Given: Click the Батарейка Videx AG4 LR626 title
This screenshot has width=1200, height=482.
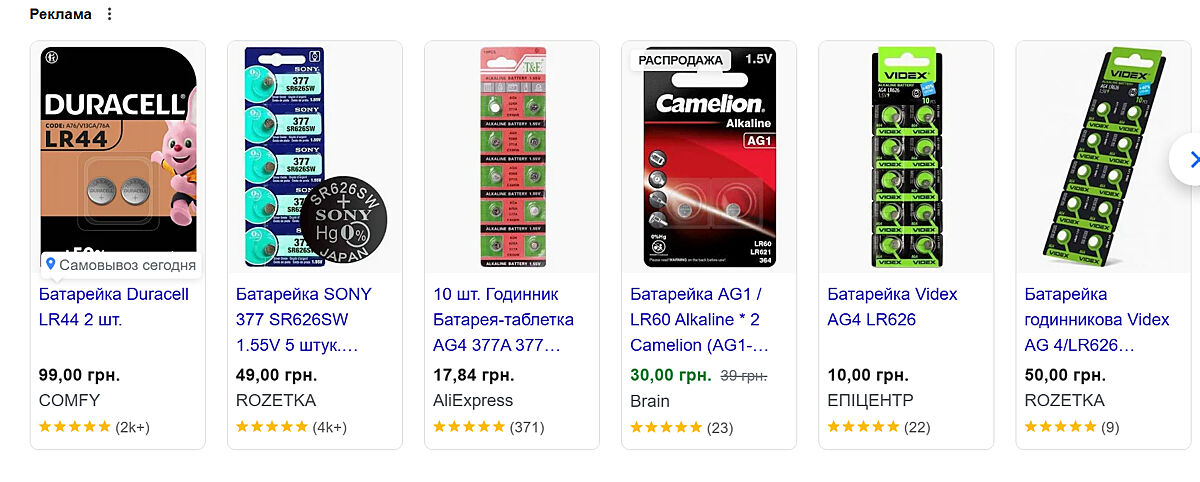Looking at the screenshot, I should [892, 307].
